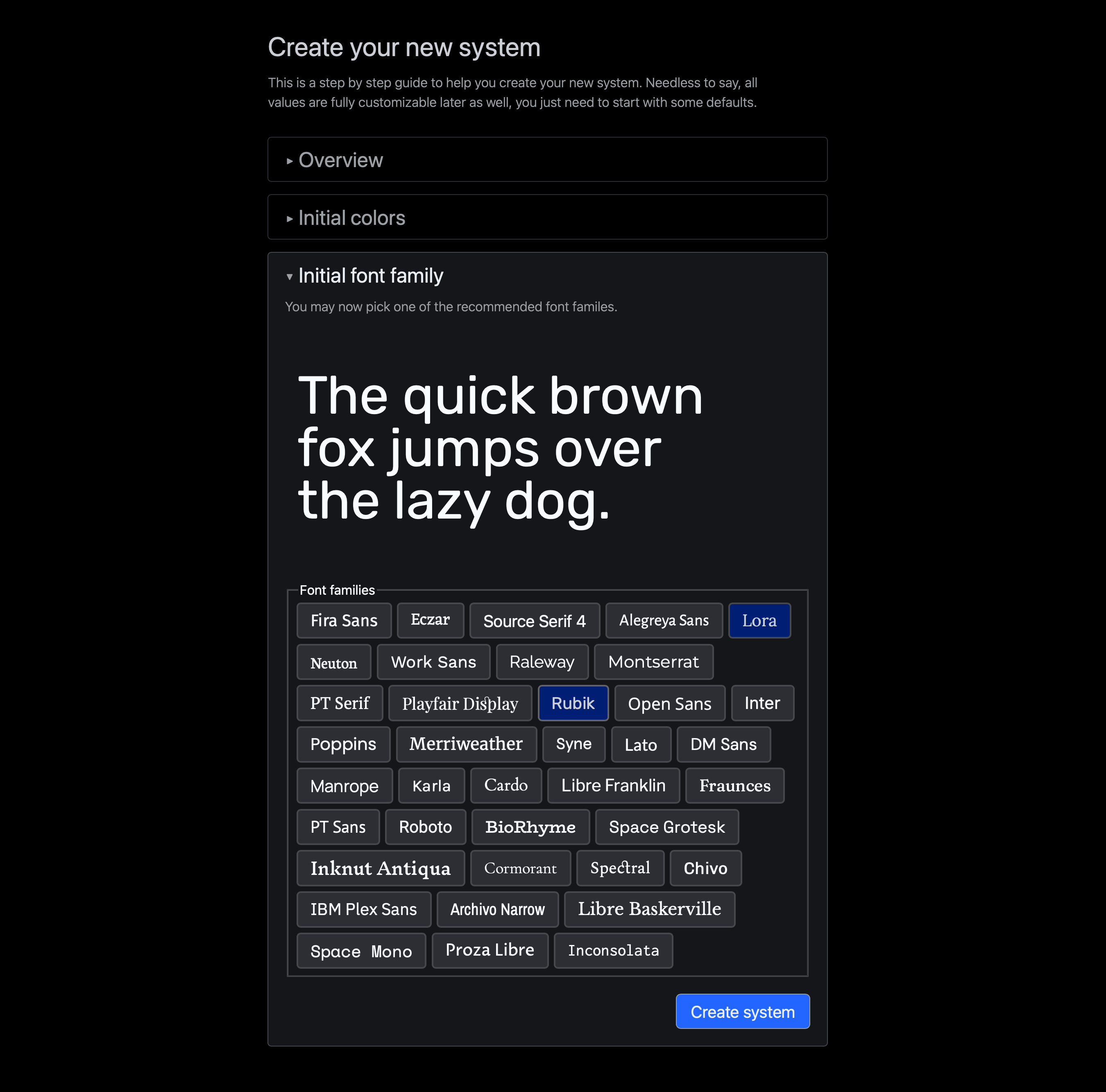The image size is (1106, 1092).
Task: Expand the Overview section
Action: pos(340,160)
